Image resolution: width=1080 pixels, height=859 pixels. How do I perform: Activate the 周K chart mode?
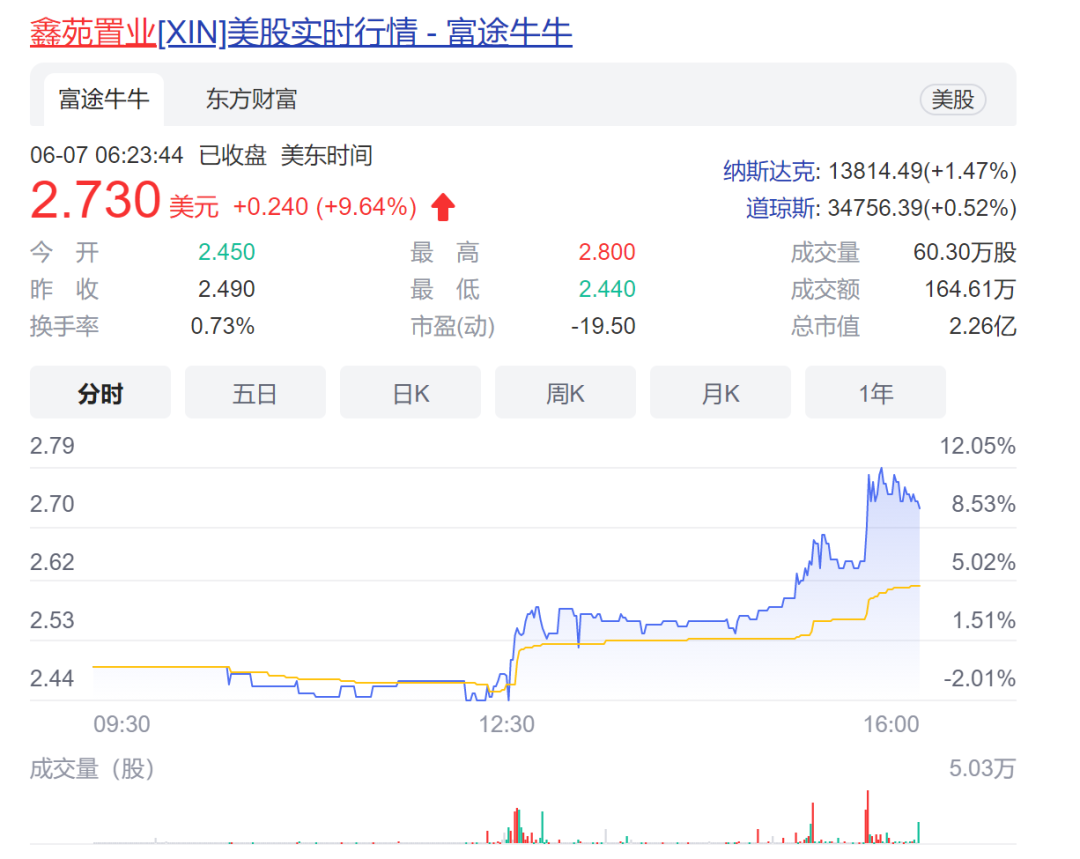click(565, 393)
